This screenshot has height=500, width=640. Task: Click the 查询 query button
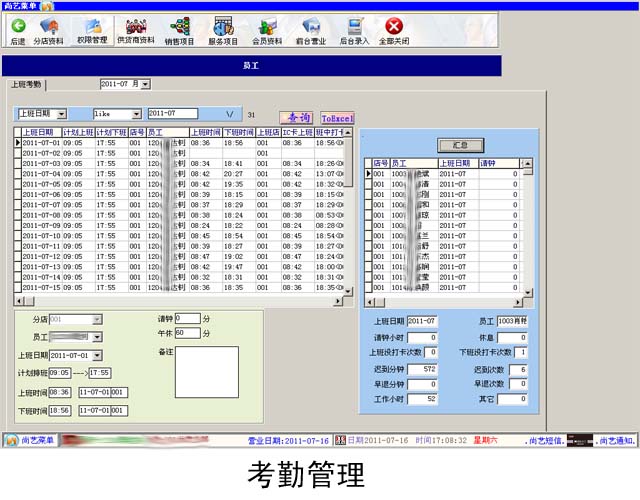pos(296,117)
